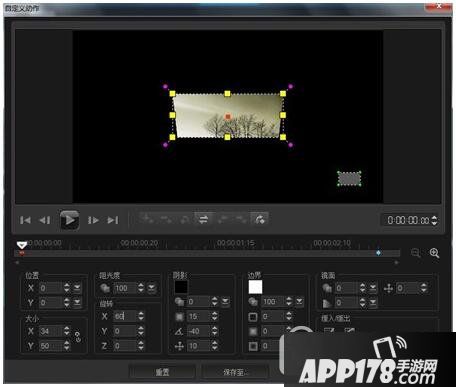The width and height of the screenshot is (456, 387).
Task: Step forward with the Next Frame button
Action: [93, 220]
